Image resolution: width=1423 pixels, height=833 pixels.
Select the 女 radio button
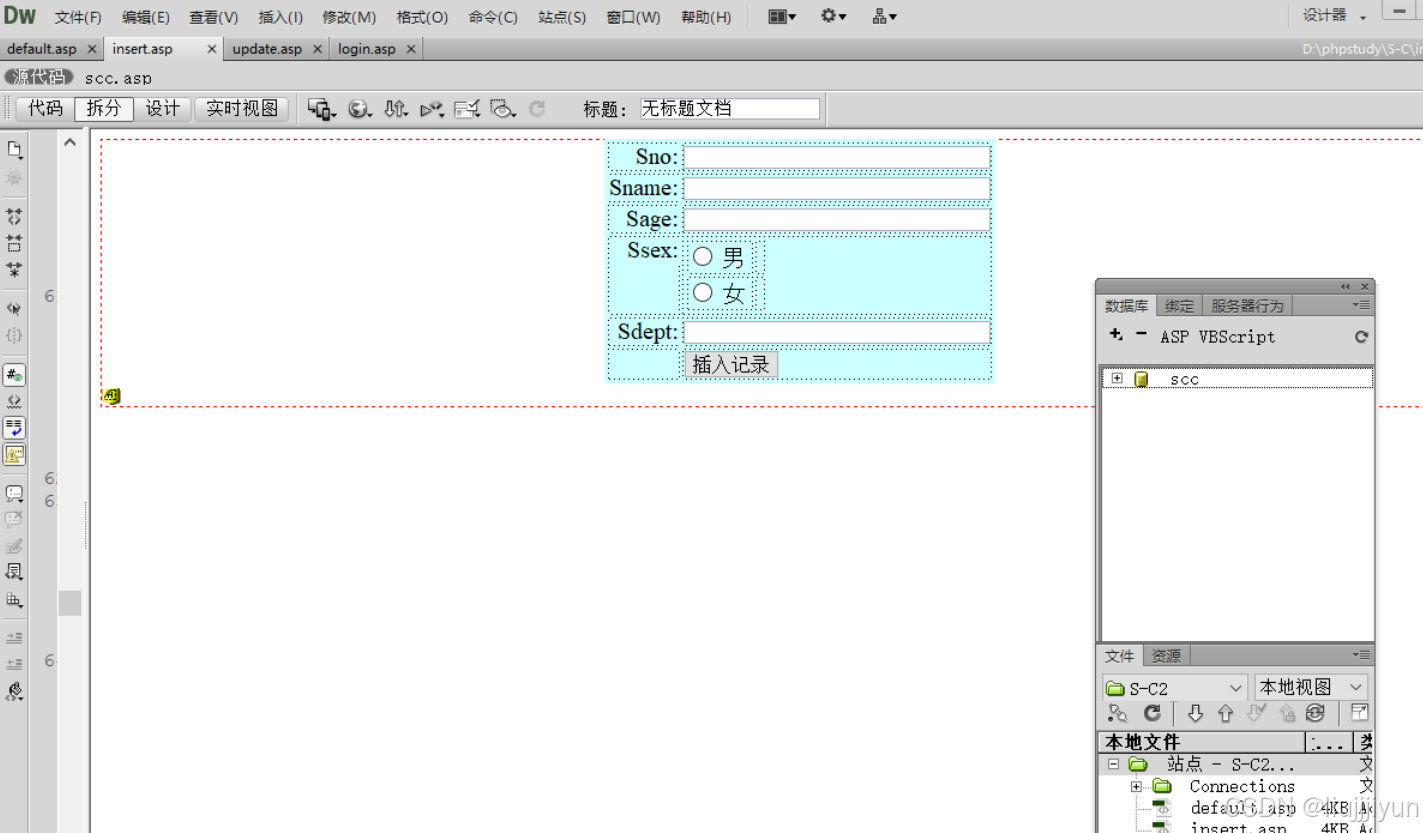click(703, 292)
